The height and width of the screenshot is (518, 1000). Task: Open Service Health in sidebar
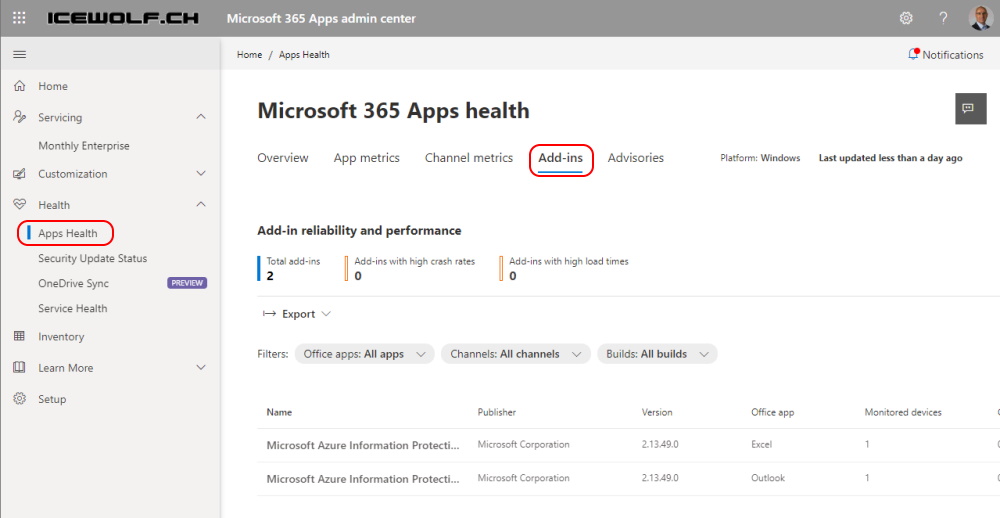click(73, 308)
